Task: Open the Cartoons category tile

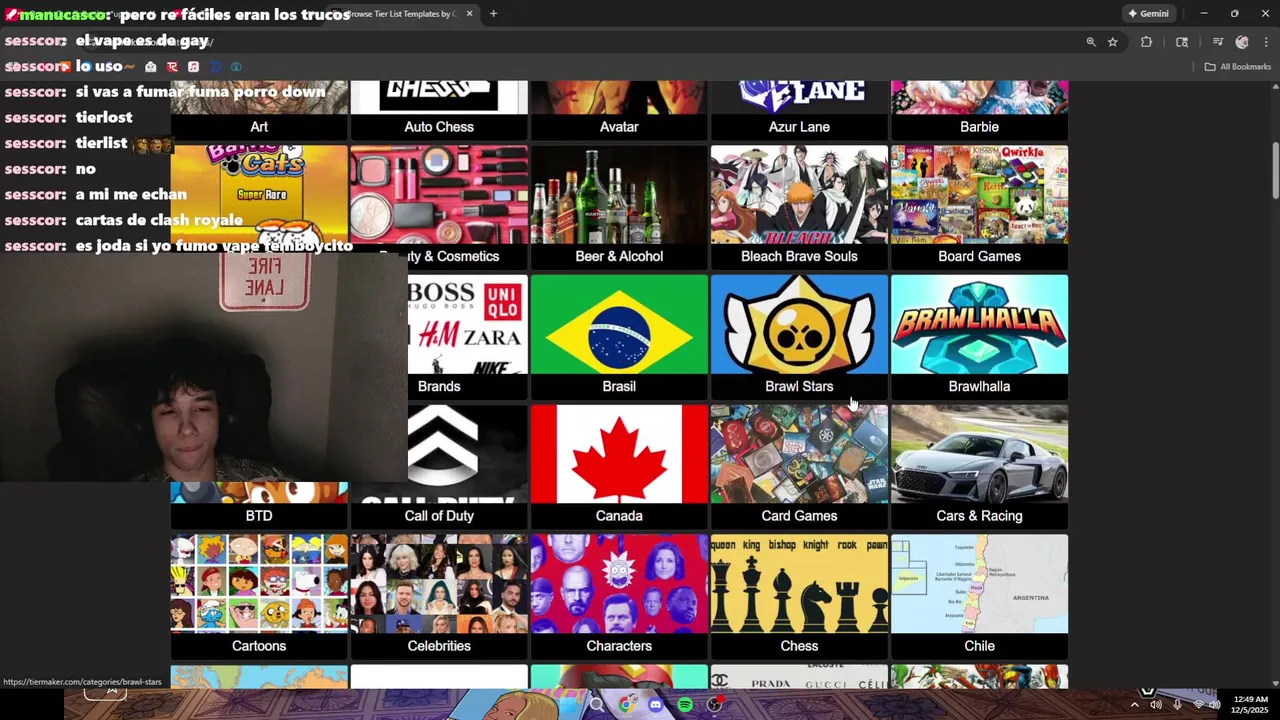Action: [259, 597]
